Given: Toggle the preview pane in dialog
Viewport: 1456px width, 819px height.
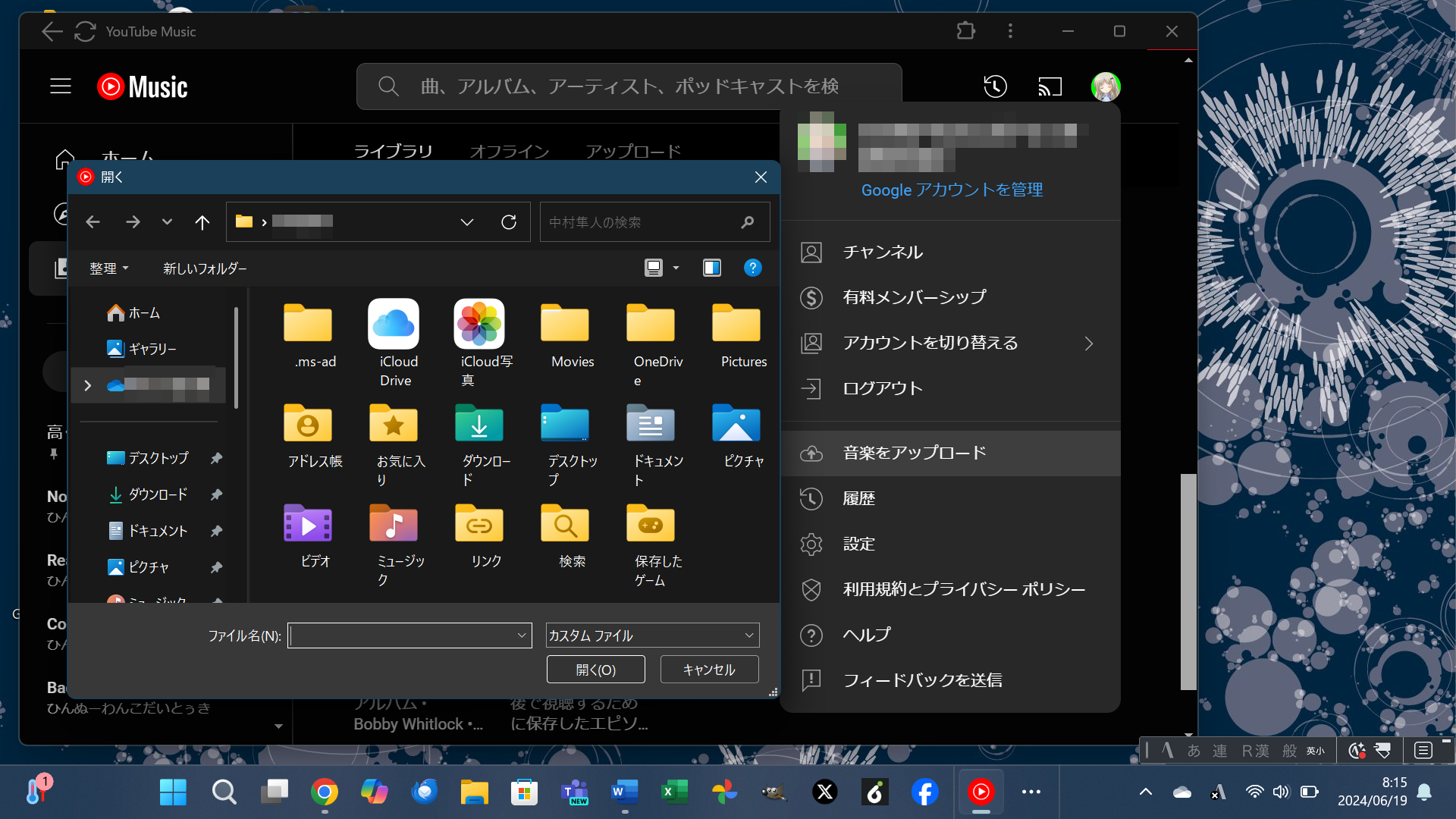Looking at the screenshot, I should (711, 268).
